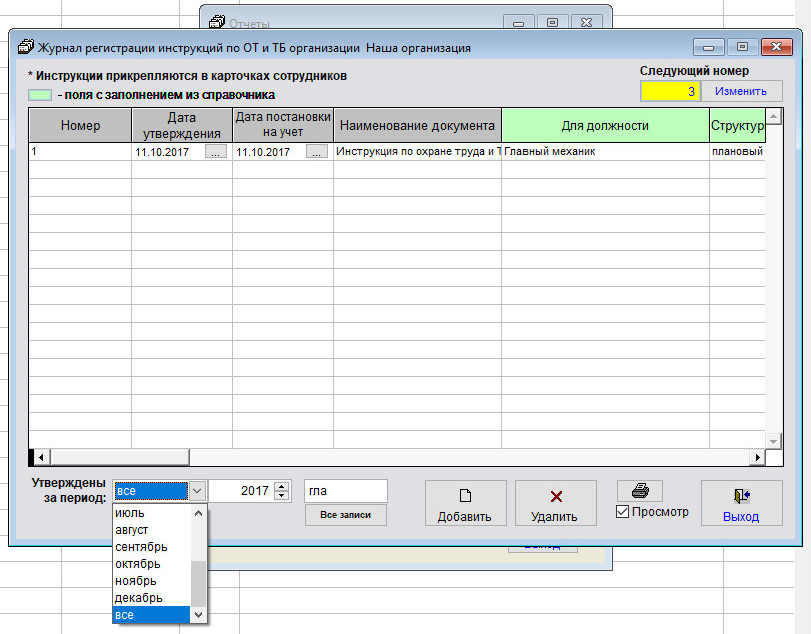This screenshot has height=634, width=811.
Task: Select октябрь from the month list
Action: coord(138,564)
